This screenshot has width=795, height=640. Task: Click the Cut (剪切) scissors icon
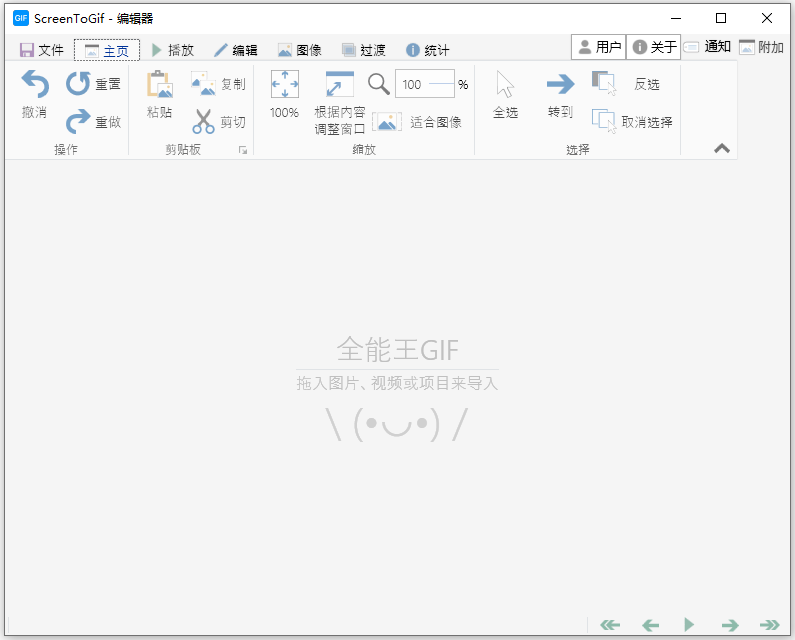point(203,122)
